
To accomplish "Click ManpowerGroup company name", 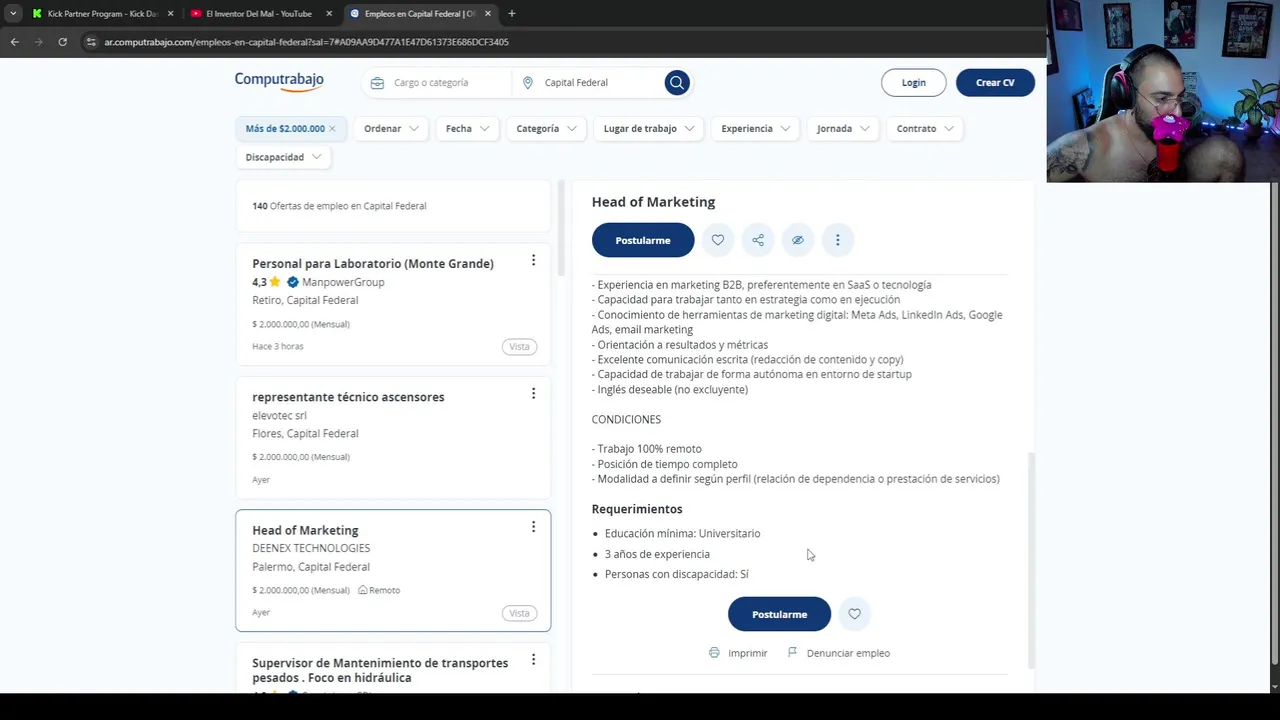I will [343, 282].
